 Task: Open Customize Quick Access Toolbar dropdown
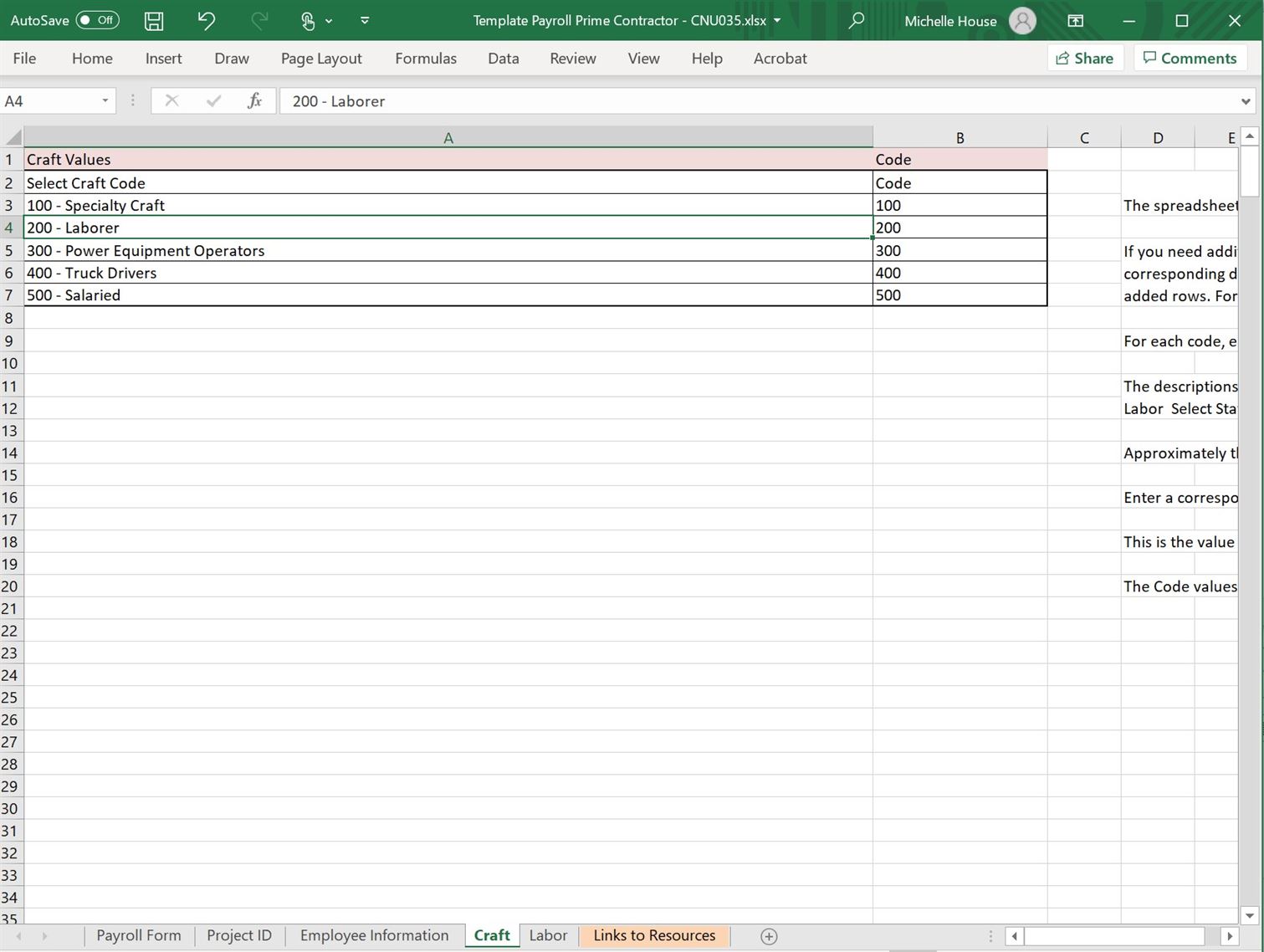pos(365,21)
